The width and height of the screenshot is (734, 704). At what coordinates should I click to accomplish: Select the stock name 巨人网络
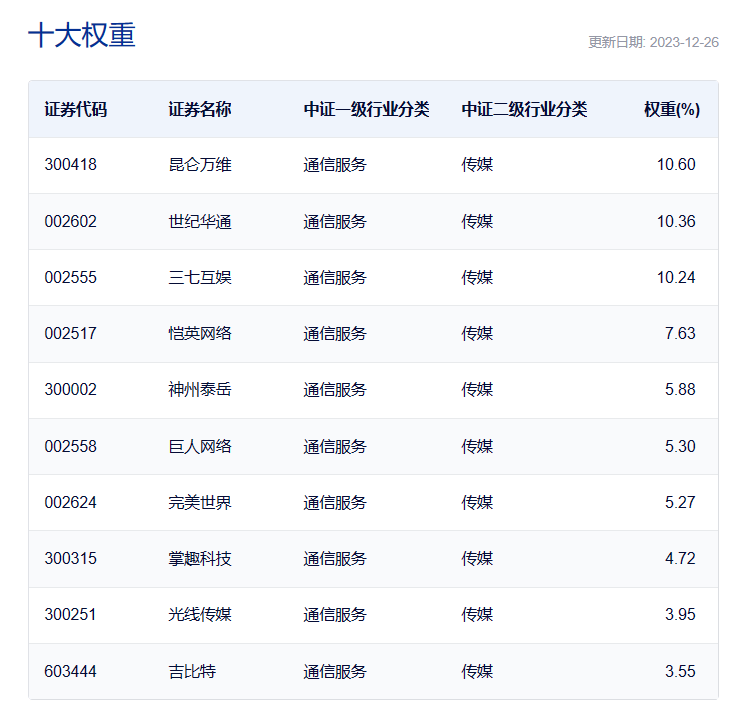point(200,447)
